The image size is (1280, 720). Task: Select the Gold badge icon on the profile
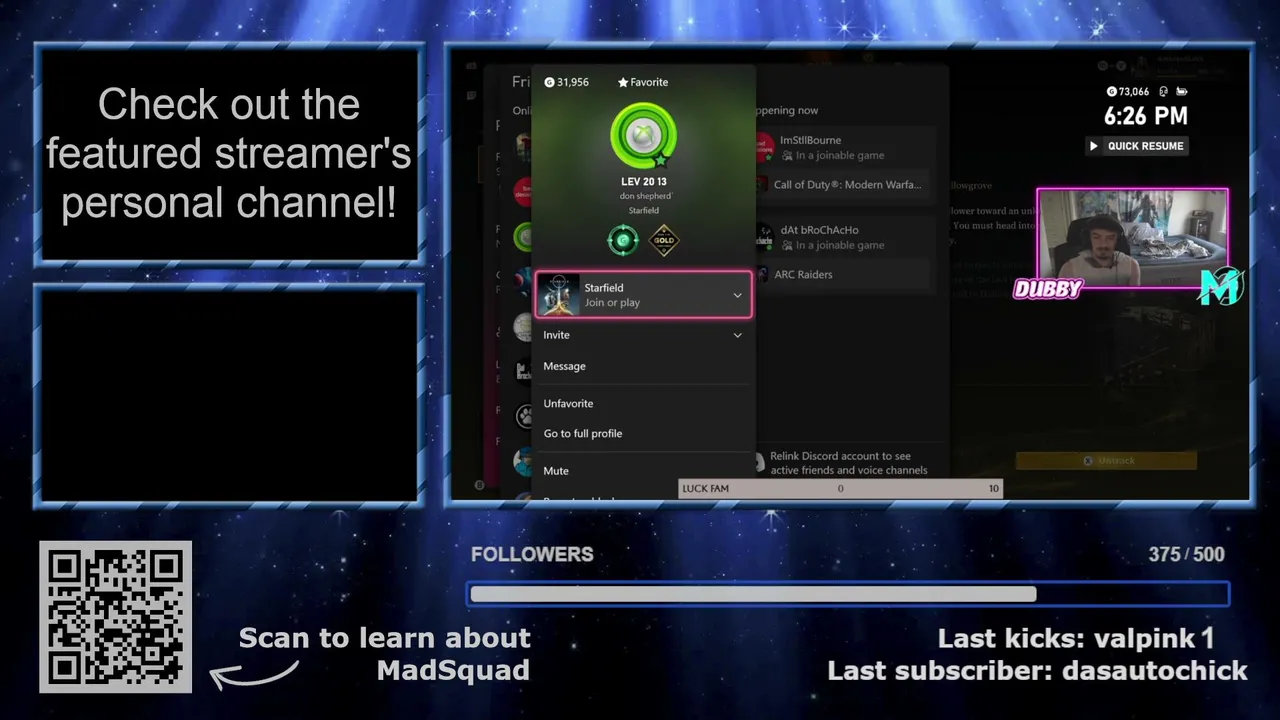click(664, 240)
